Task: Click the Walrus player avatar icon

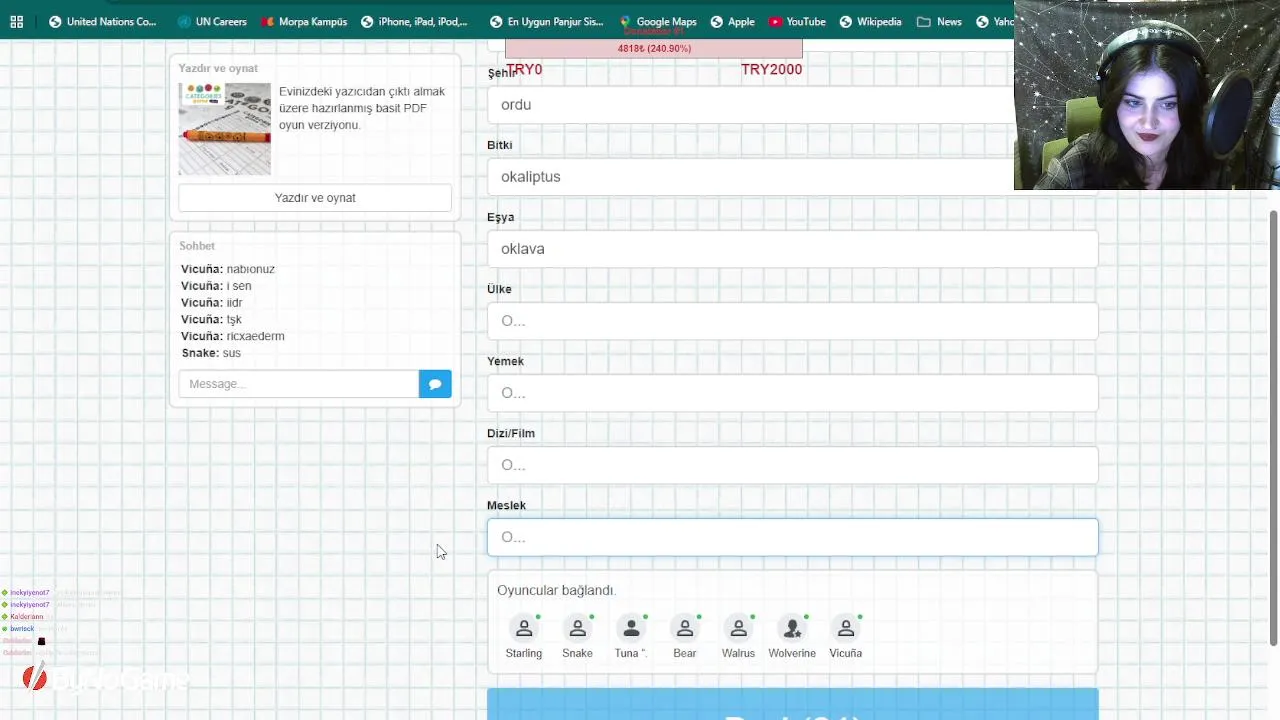Action: [x=738, y=629]
